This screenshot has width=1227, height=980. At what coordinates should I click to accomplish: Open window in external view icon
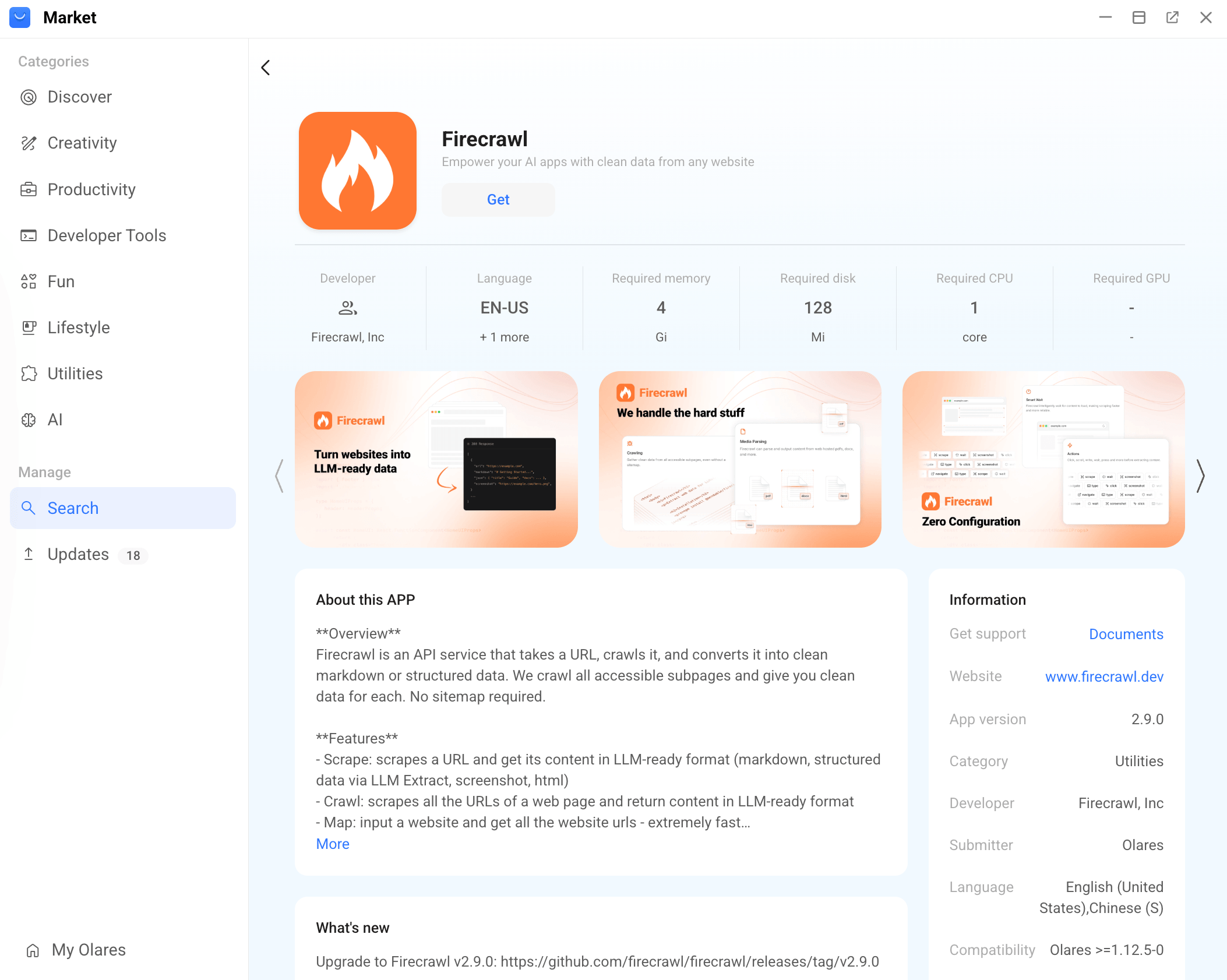point(1172,17)
